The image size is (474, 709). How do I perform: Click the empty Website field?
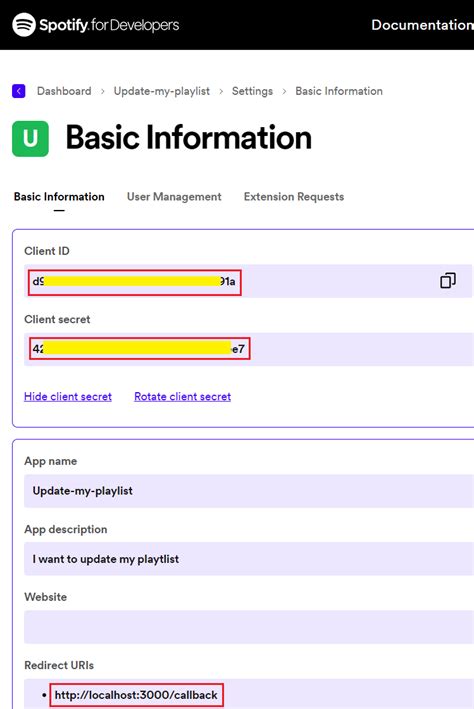click(249, 627)
